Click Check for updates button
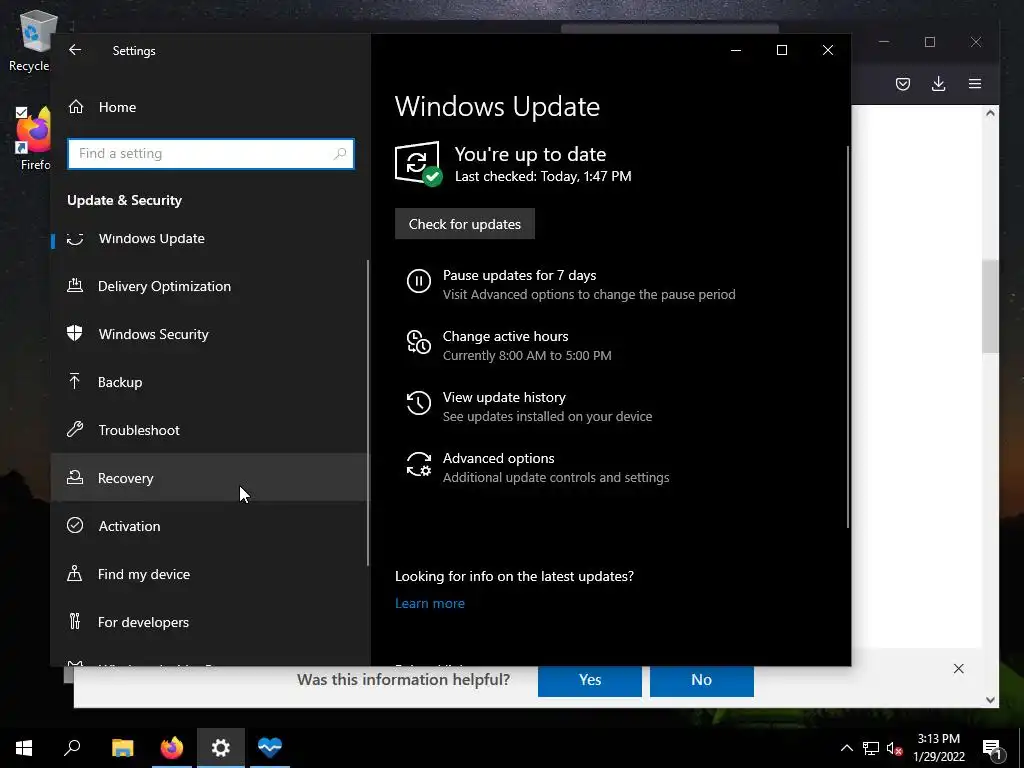 465,224
